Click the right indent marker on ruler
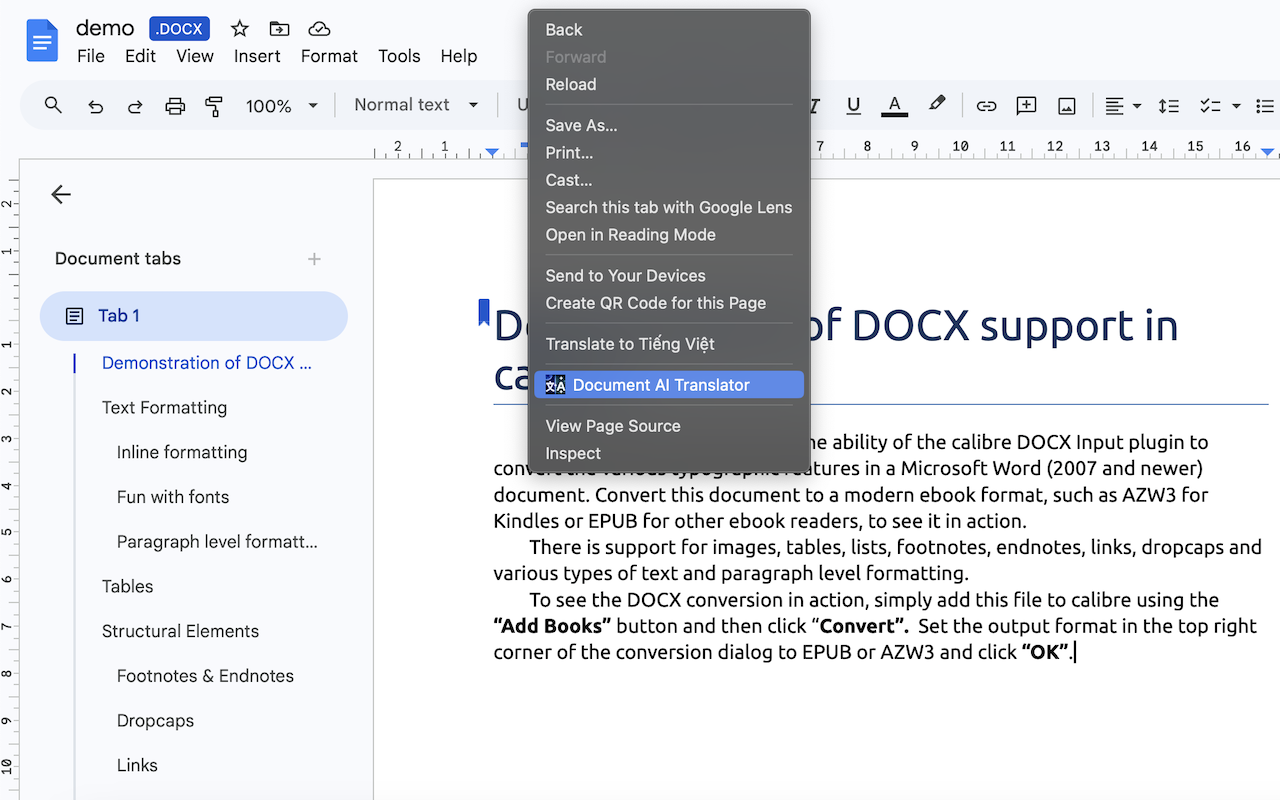 click(x=1268, y=152)
